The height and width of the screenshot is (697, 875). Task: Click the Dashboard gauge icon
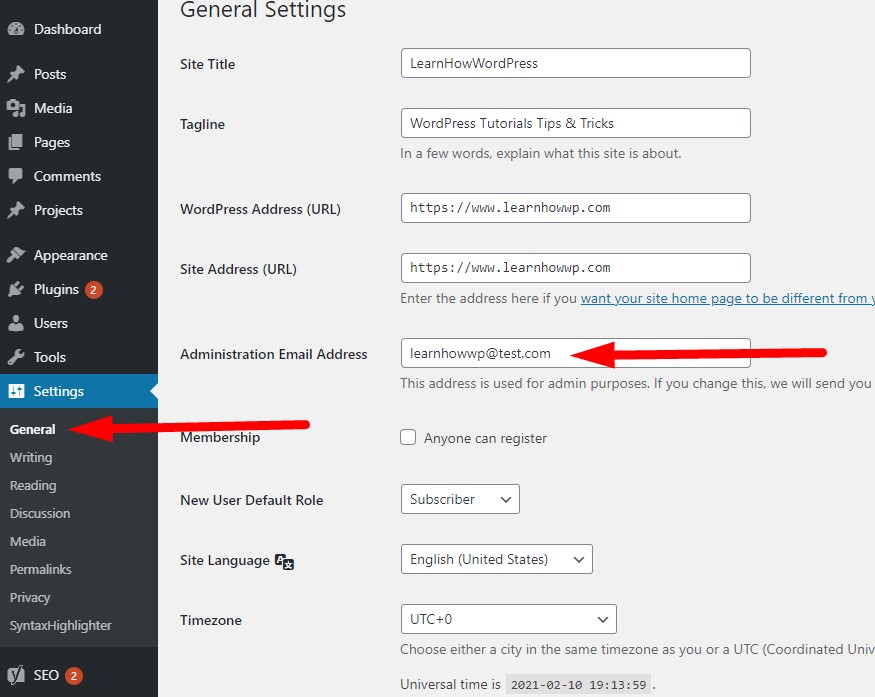pos(16,29)
